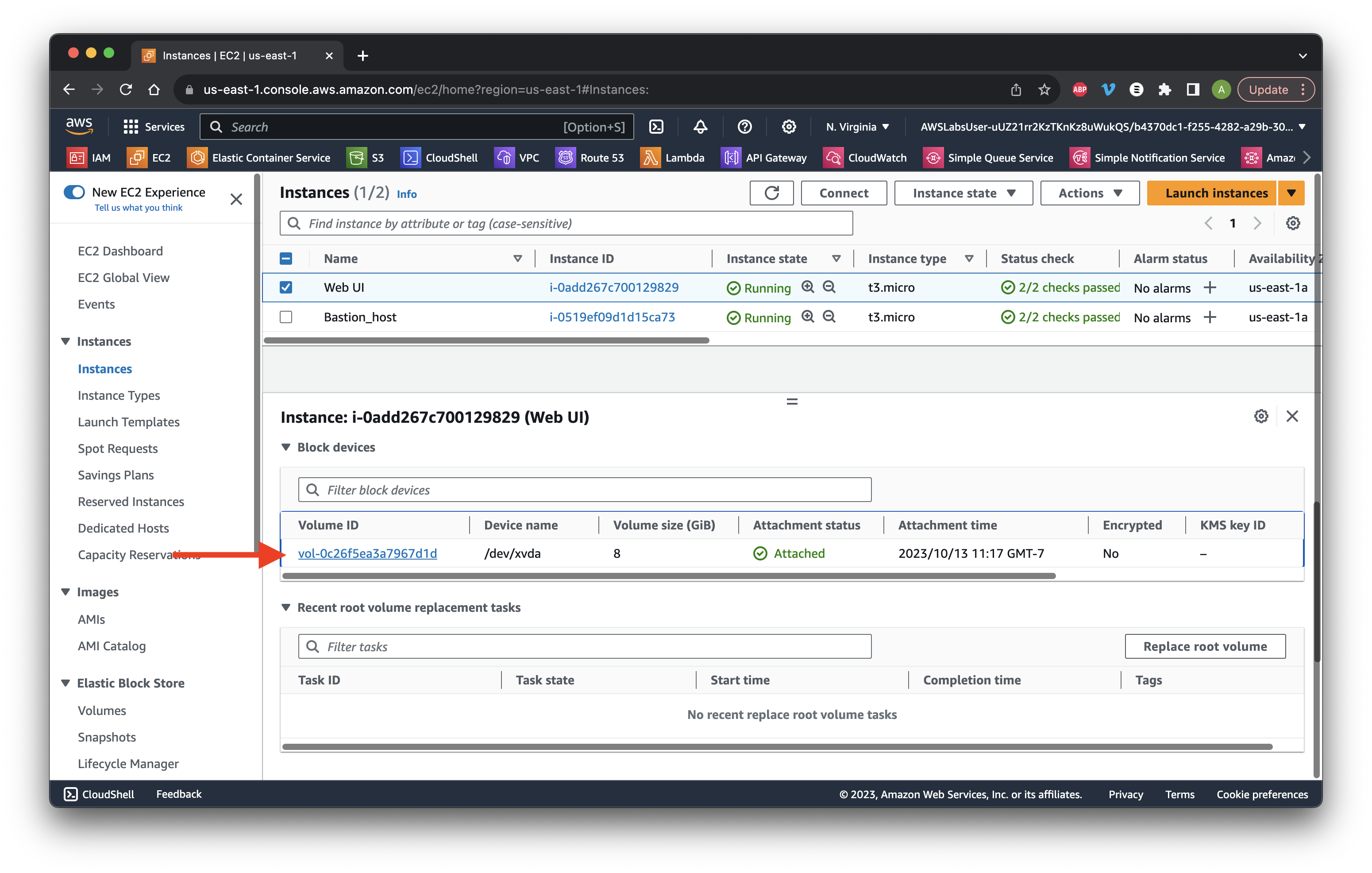Open AMIs under Images
This screenshot has height=873, width=1372.
91,619
